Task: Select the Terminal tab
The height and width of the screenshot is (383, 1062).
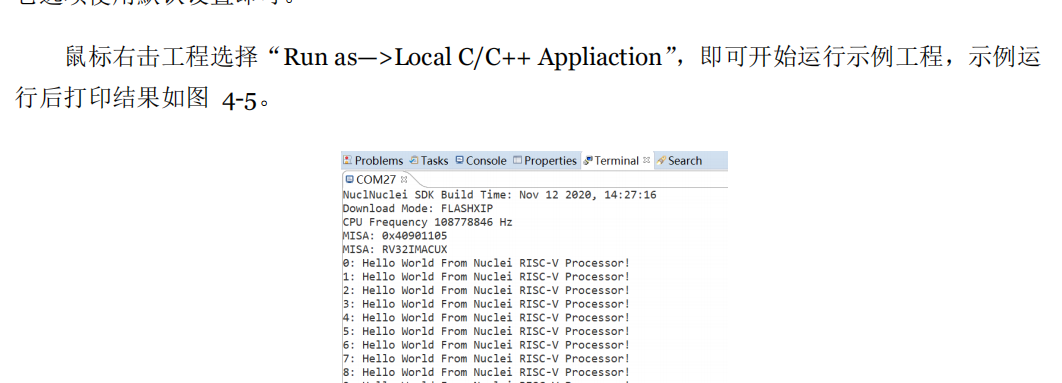Action: point(616,161)
